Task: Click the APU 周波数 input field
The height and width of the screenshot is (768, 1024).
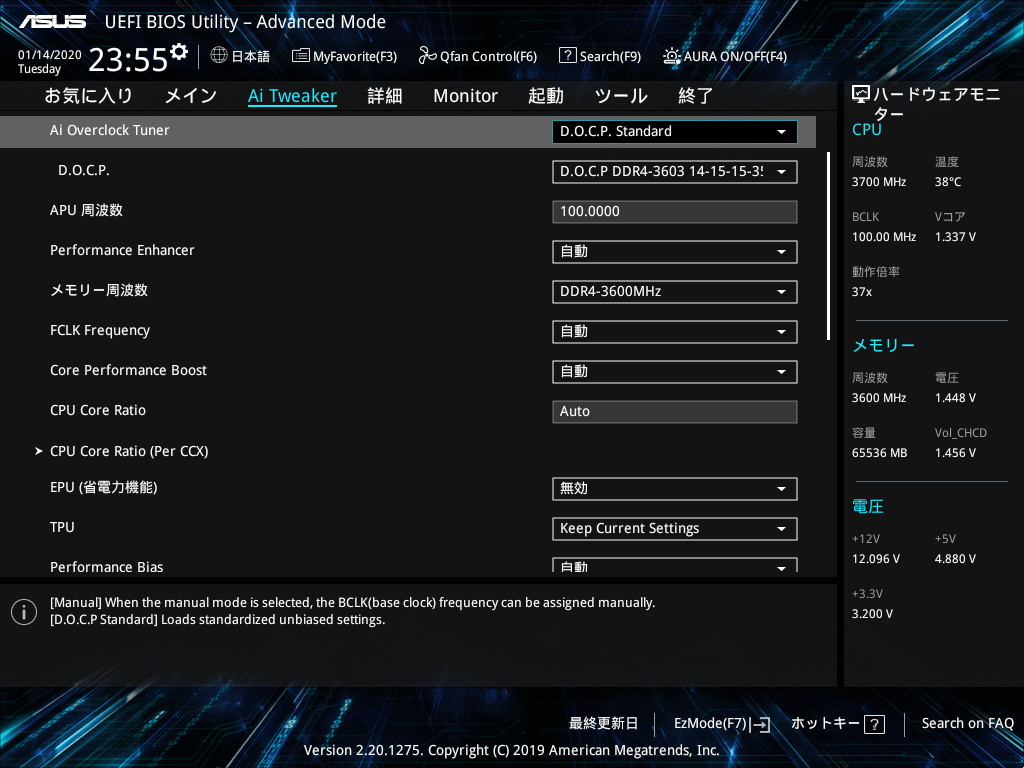Action: 675,212
